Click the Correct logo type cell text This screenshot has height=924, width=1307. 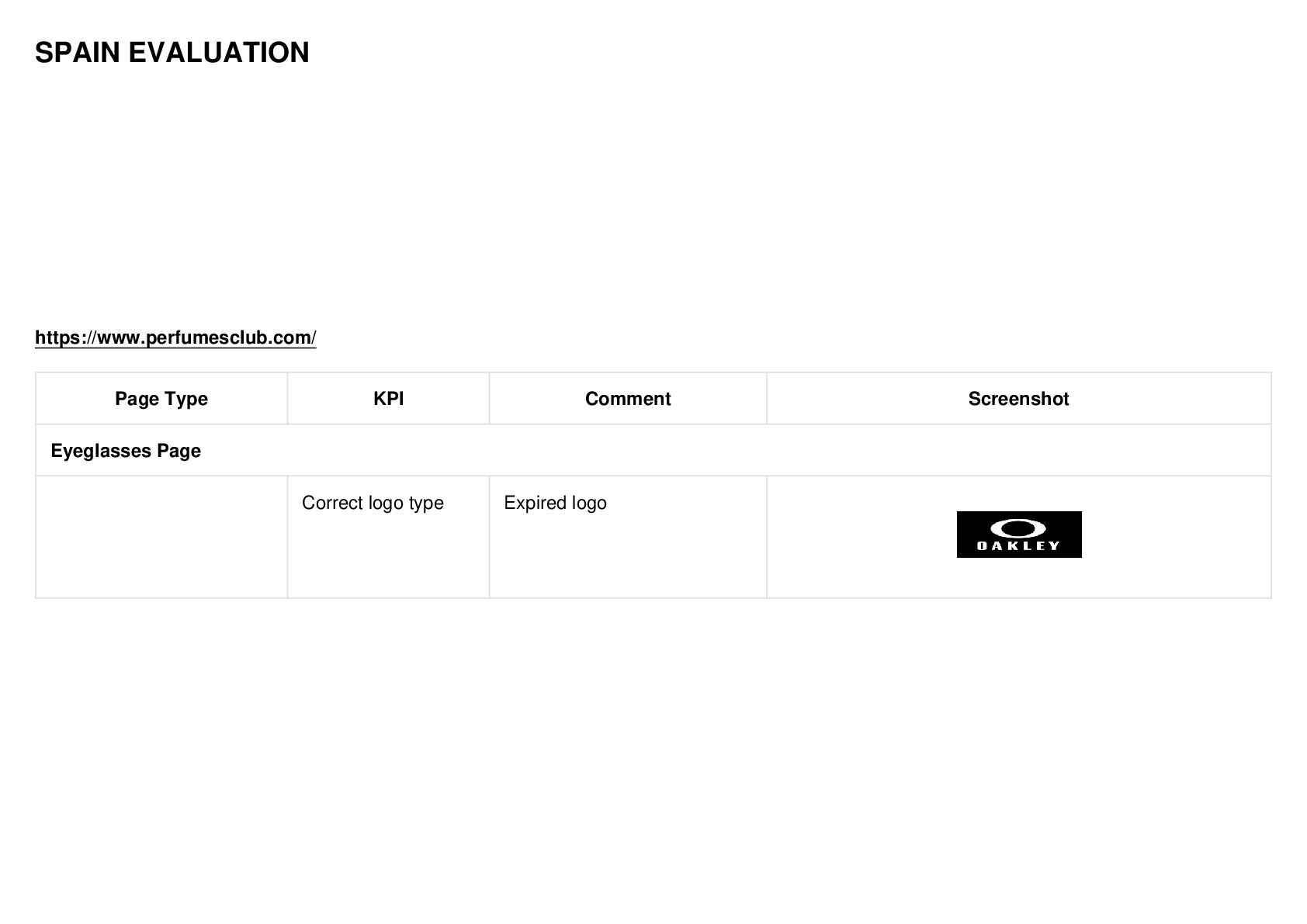tap(373, 503)
